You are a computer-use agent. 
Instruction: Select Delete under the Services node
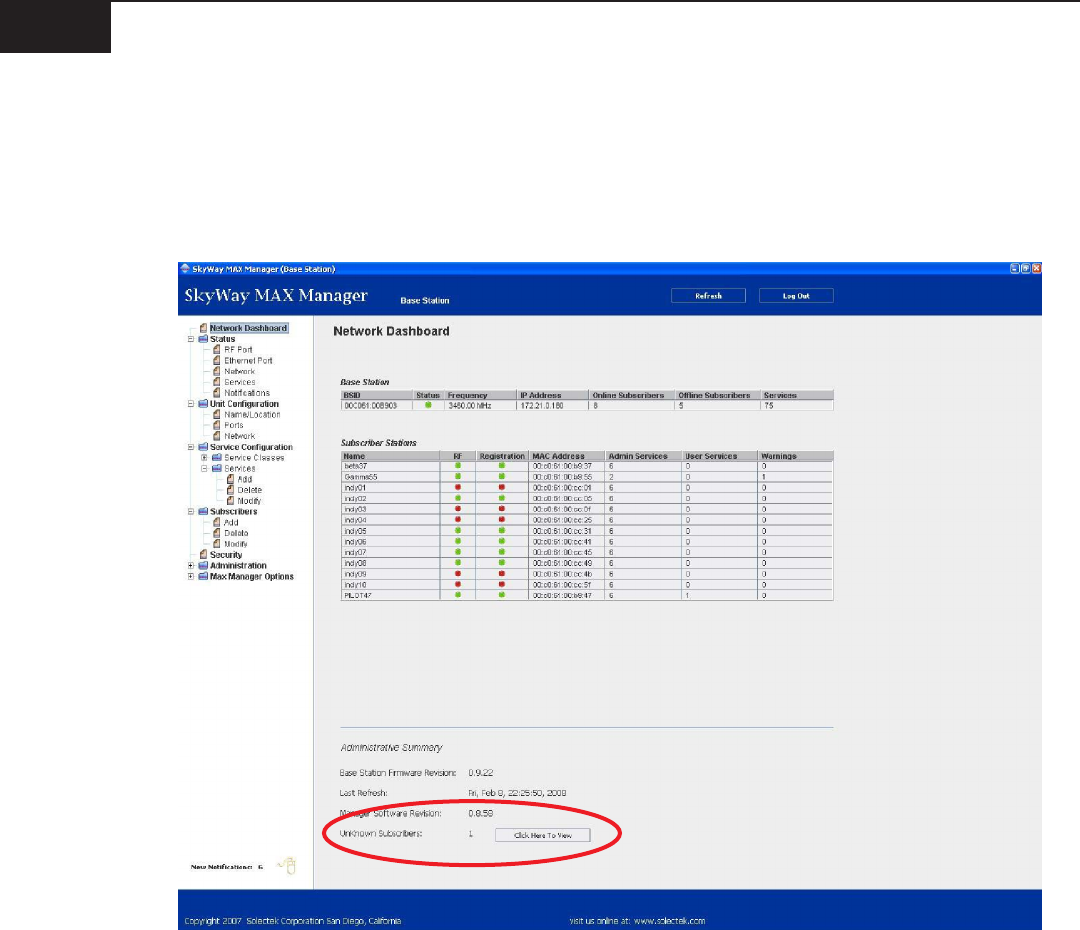click(249, 490)
